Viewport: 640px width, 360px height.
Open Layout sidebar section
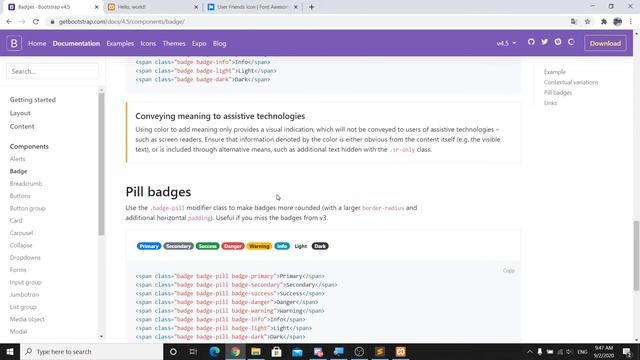[x=20, y=113]
